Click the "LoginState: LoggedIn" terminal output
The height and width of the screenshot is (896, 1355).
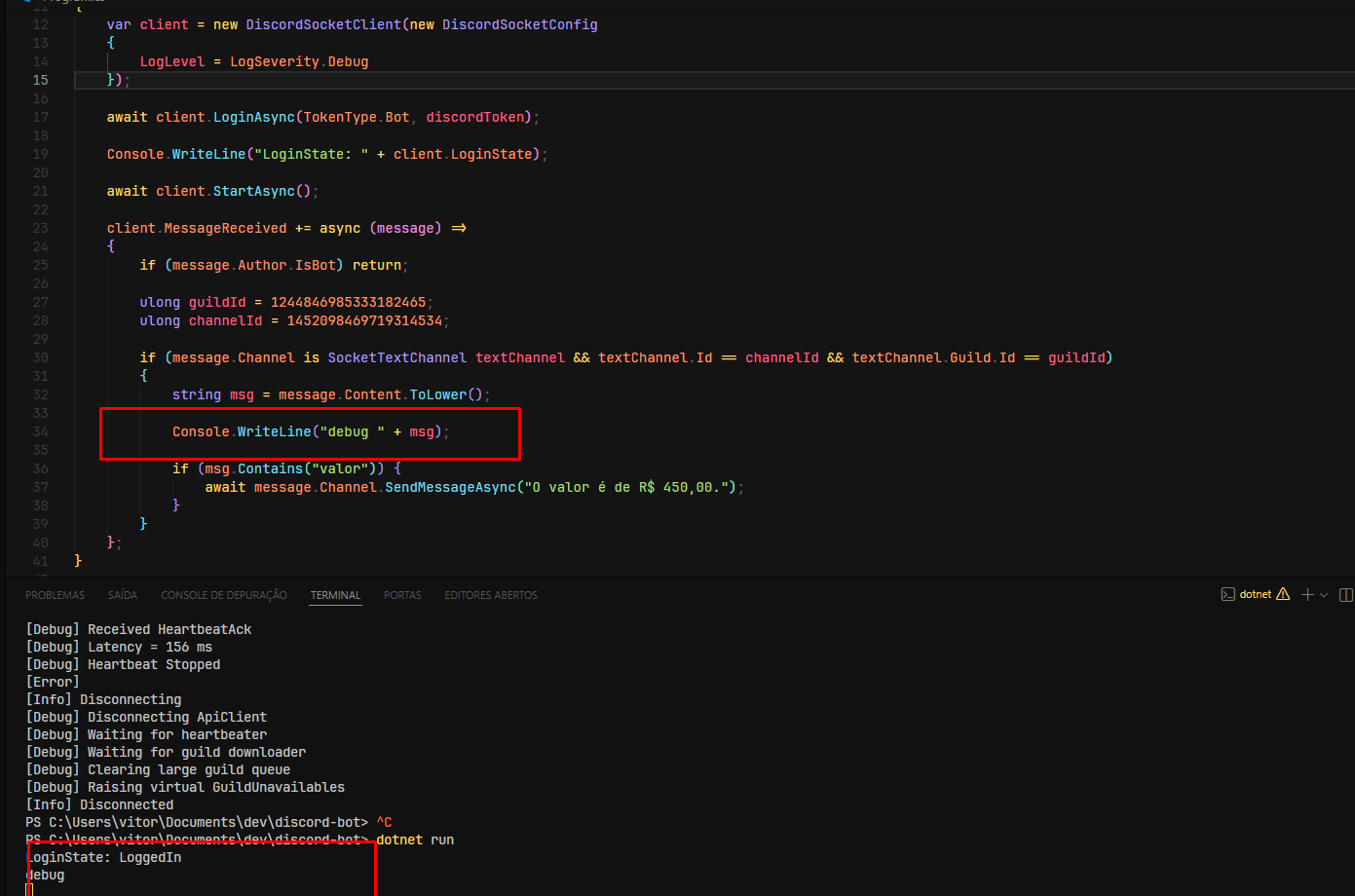(103, 857)
